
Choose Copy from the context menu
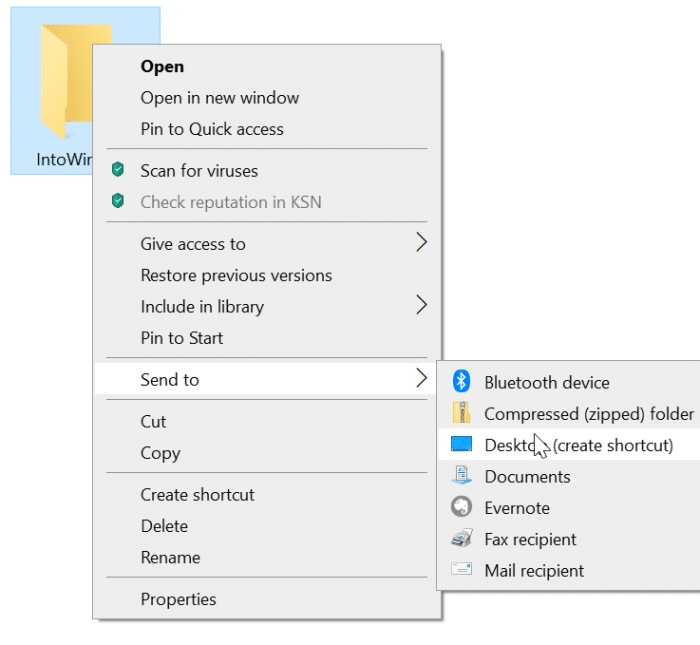(x=267, y=453)
